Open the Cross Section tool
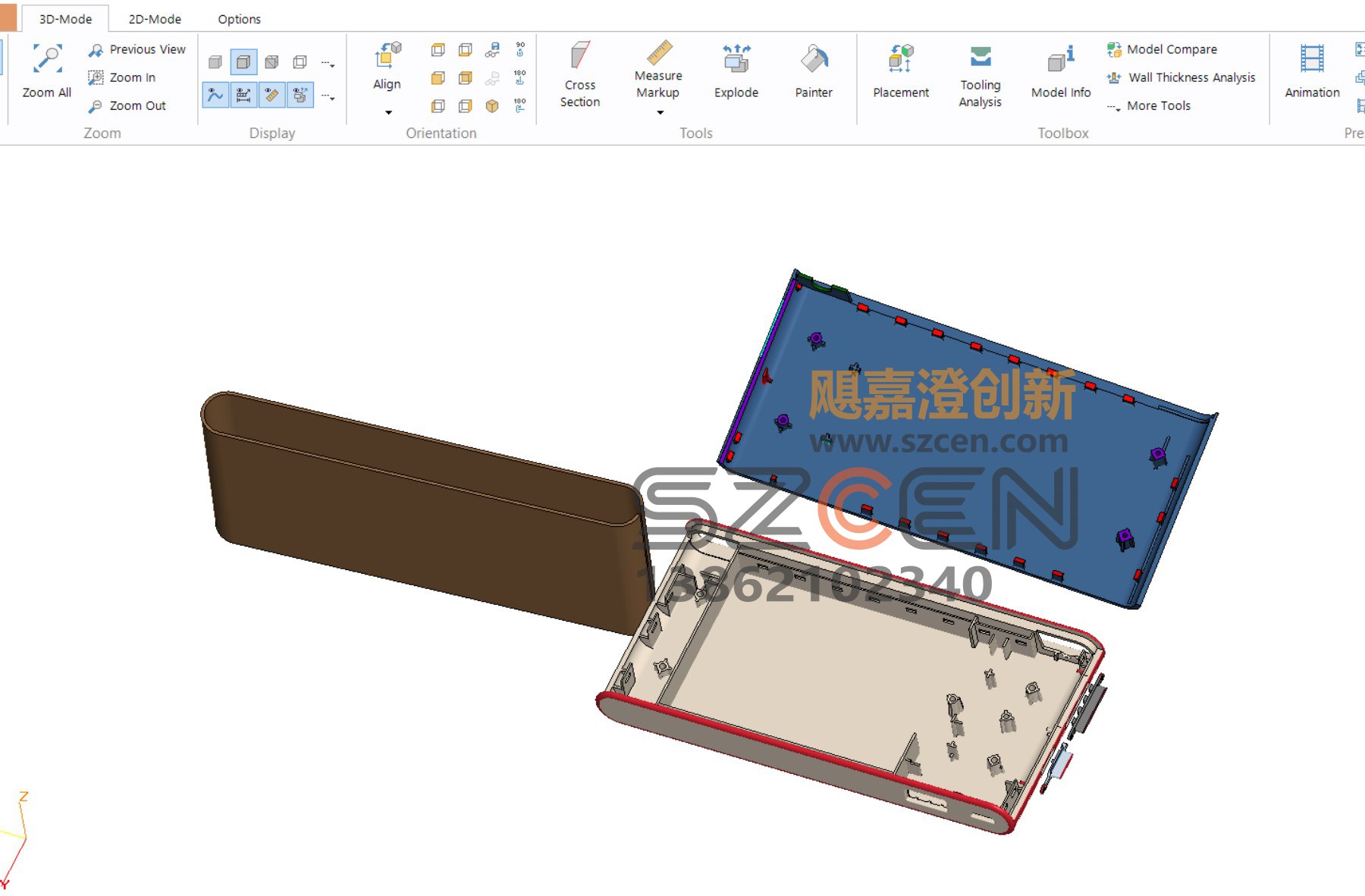The height and width of the screenshot is (896, 1365). (x=580, y=74)
